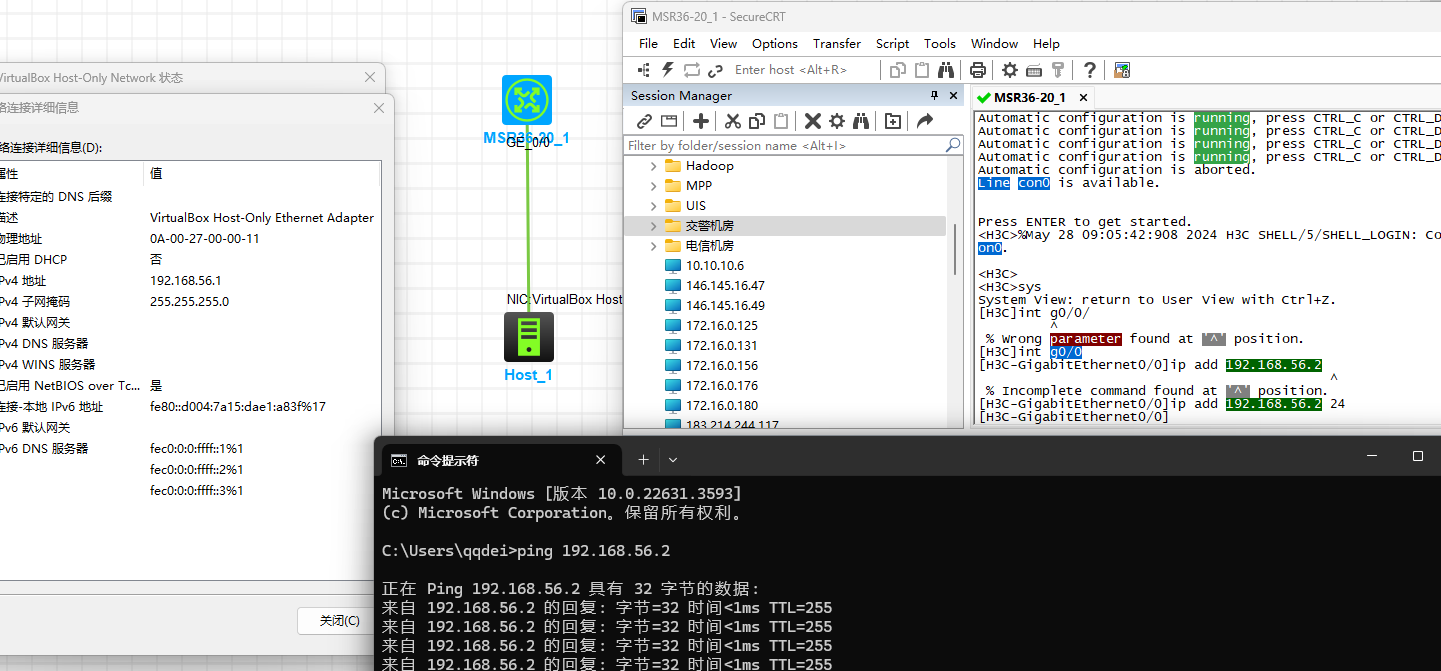Open the 172.16.0.125 session entry

click(x=721, y=326)
